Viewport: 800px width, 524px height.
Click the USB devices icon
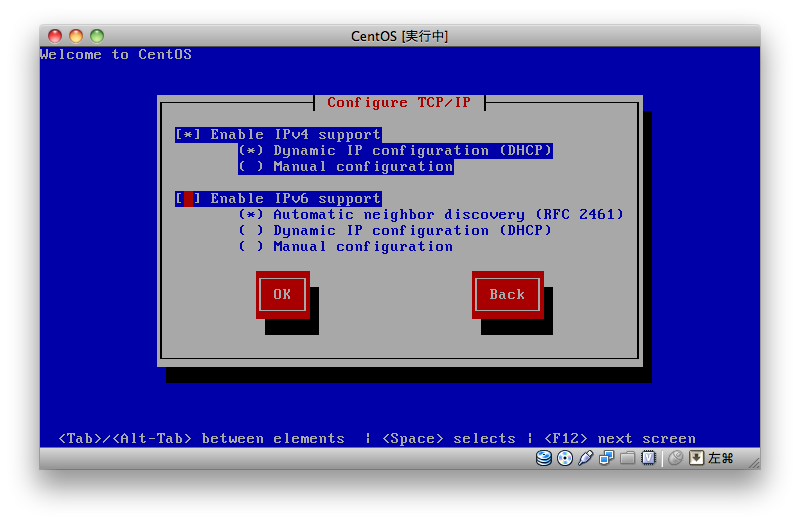[586, 458]
